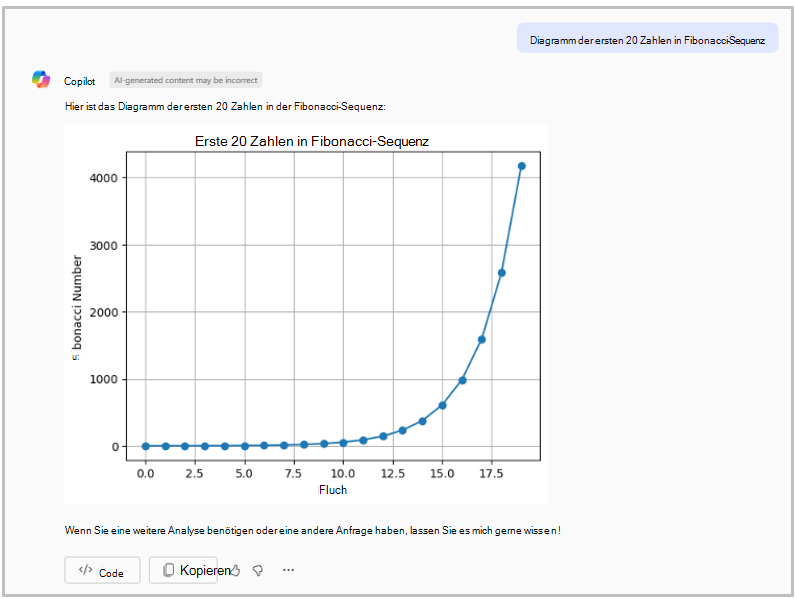The width and height of the screenshot is (795, 598).
Task: Click the user prompt bubble about Fibonacci-Sequenz
Action: click(647, 38)
